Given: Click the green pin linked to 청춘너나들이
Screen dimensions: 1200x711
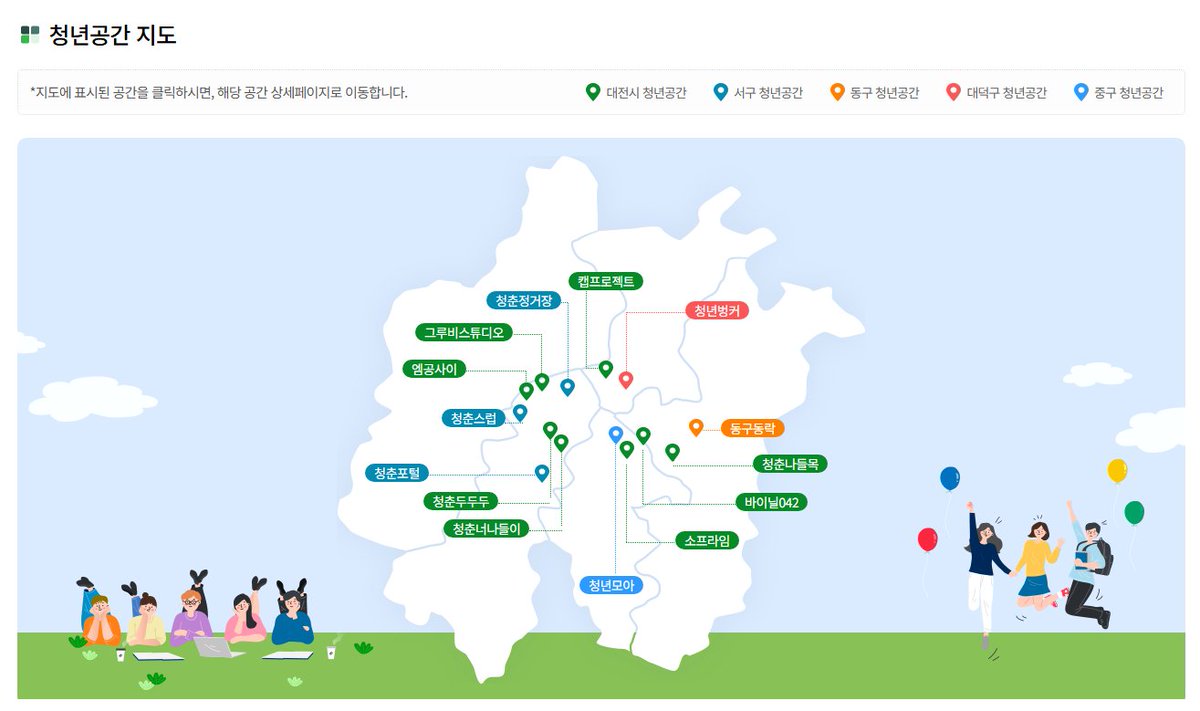Looking at the screenshot, I should pos(561,442).
